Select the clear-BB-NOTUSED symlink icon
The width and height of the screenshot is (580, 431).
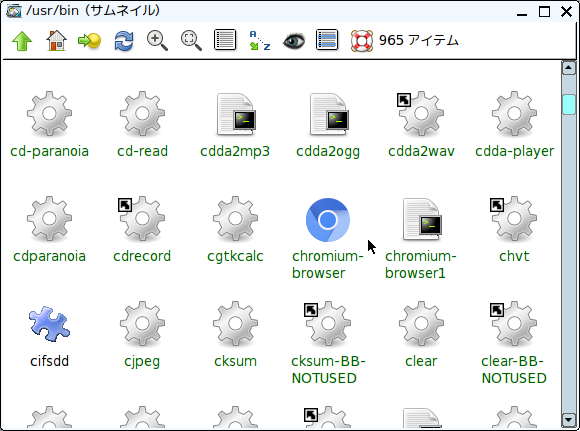click(x=514, y=324)
